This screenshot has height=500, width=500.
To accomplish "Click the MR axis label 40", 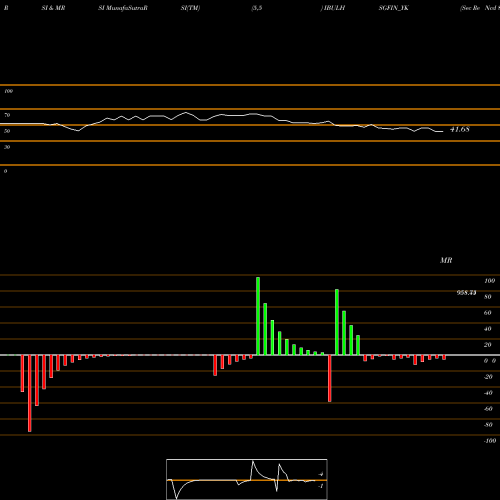I will [488, 329].
